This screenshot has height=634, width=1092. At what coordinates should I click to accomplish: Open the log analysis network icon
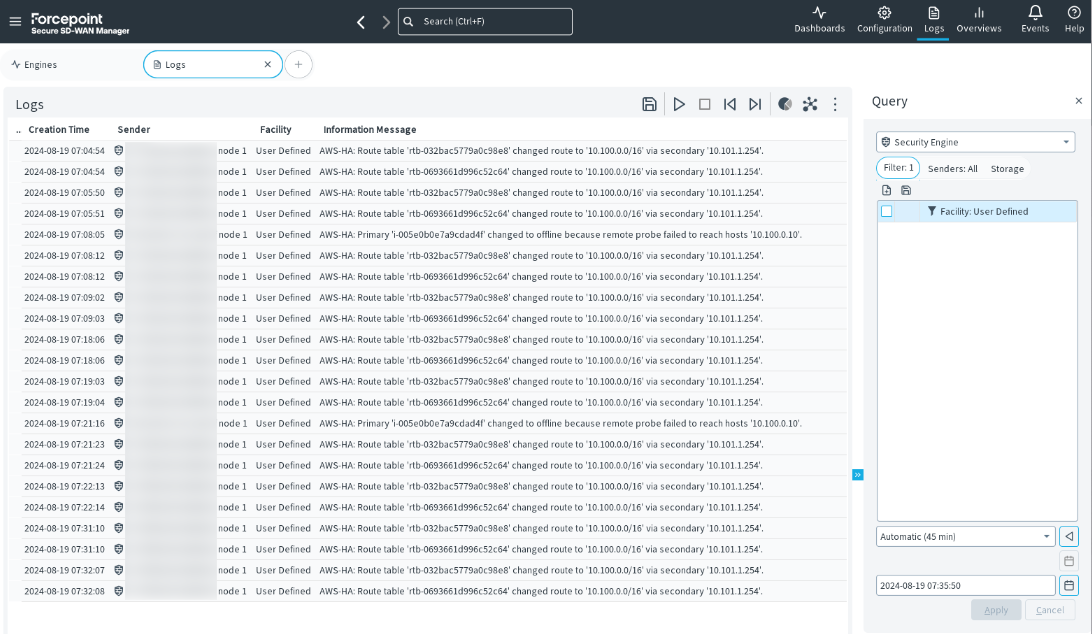[x=810, y=105]
